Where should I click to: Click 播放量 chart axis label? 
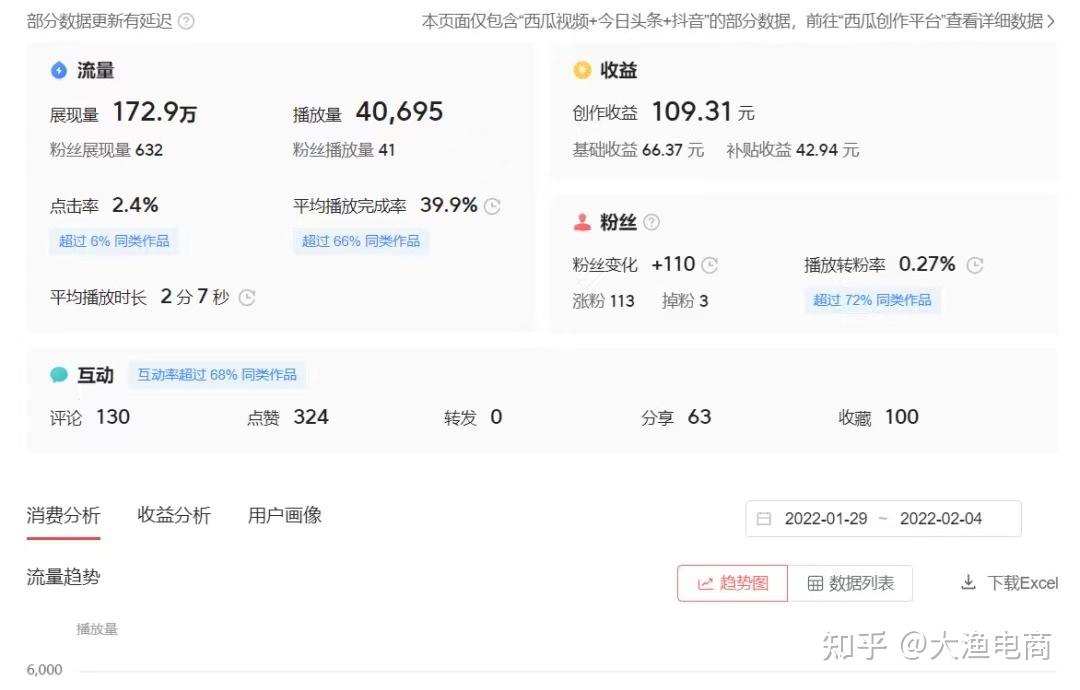point(97,629)
